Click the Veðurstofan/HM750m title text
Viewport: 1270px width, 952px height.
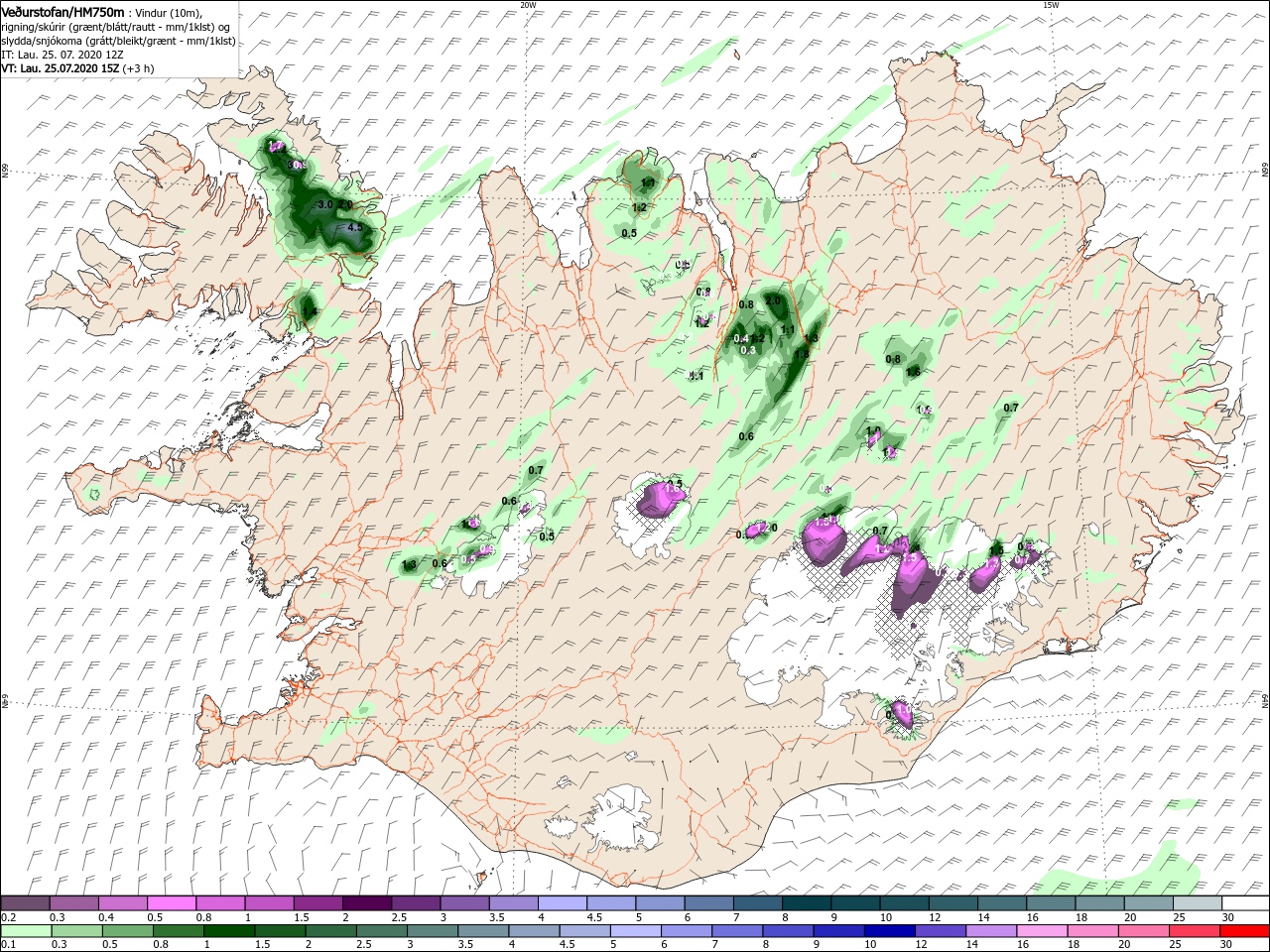[63, 11]
